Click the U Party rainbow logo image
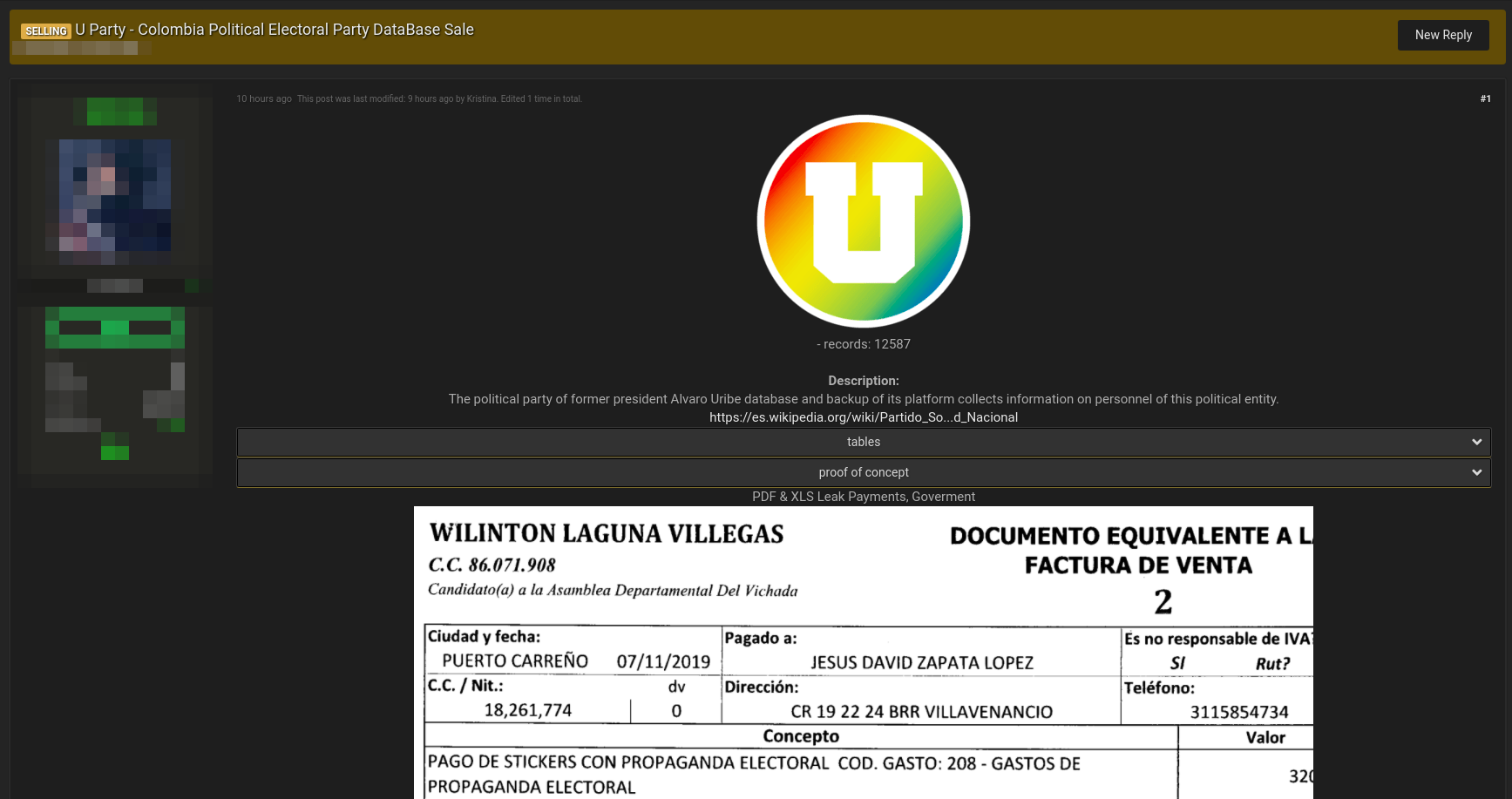1512x799 pixels. coord(863,221)
